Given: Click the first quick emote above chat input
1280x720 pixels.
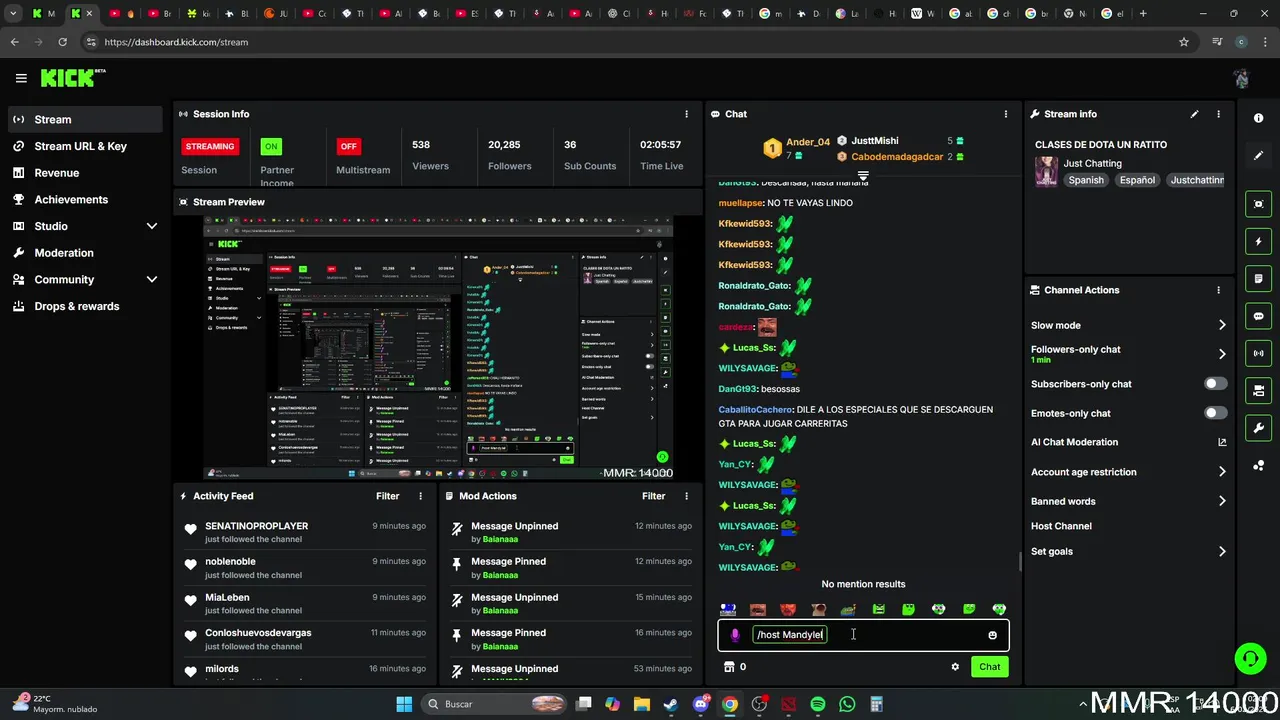Looking at the screenshot, I should 728,609.
